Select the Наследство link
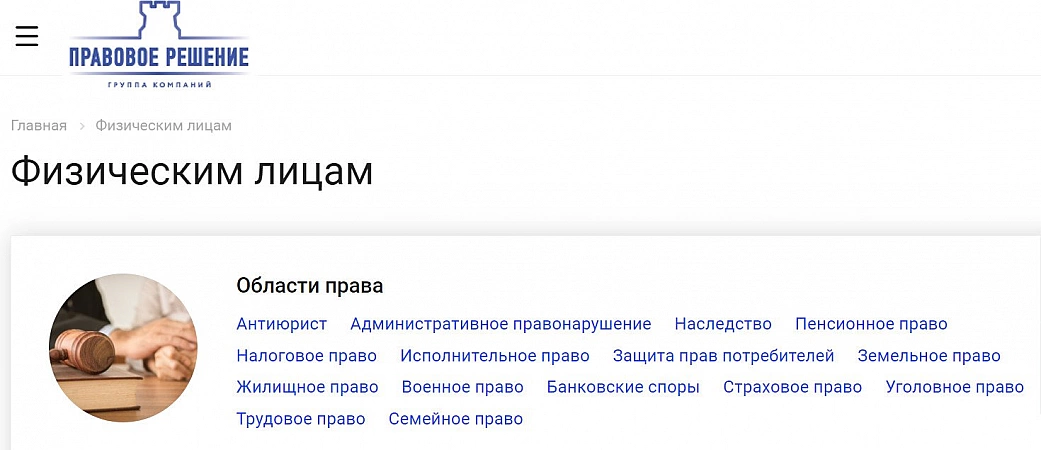 (723, 324)
